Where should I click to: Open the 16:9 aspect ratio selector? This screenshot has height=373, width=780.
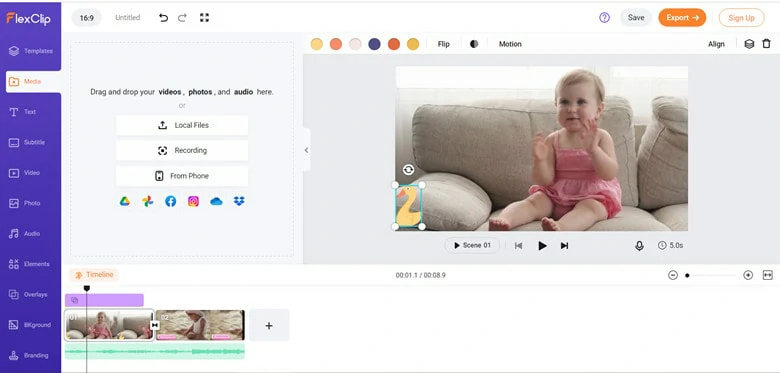[x=87, y=18]
